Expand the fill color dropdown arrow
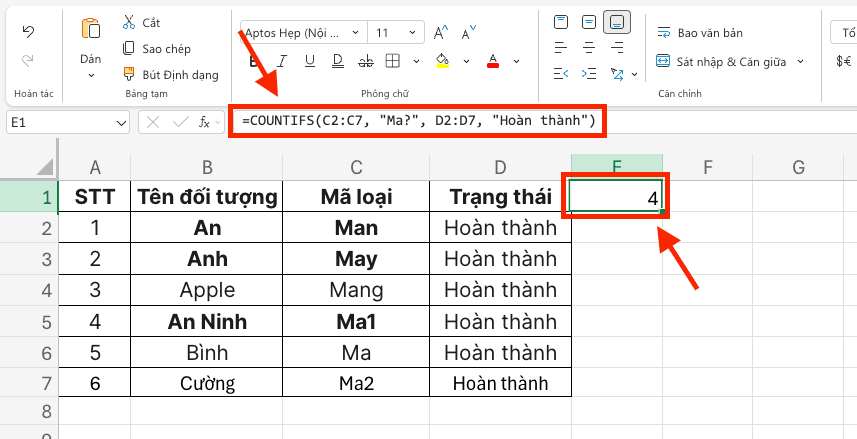857x439 pixels. (x=466, y=61)
